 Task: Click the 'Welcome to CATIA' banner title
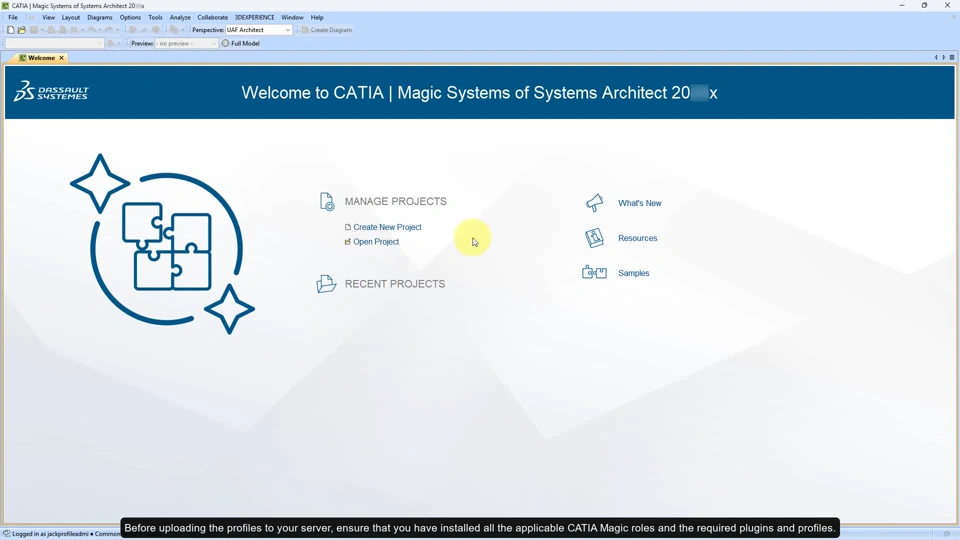coord(479,92)
